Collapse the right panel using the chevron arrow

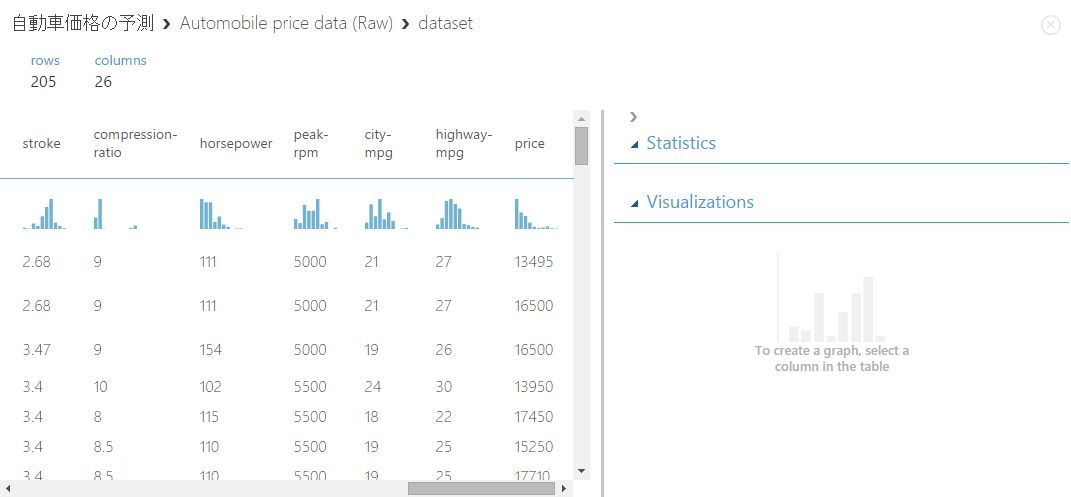(634, 117)
